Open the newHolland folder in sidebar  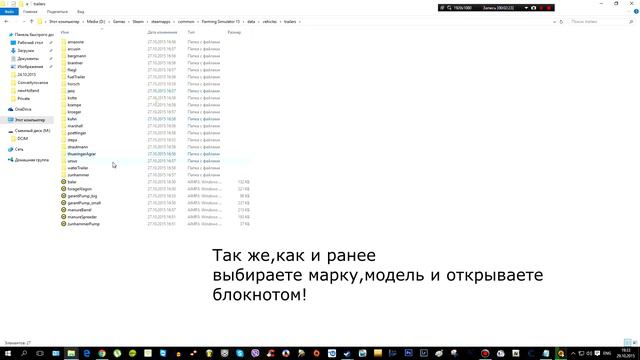click(x=28, y=91)
